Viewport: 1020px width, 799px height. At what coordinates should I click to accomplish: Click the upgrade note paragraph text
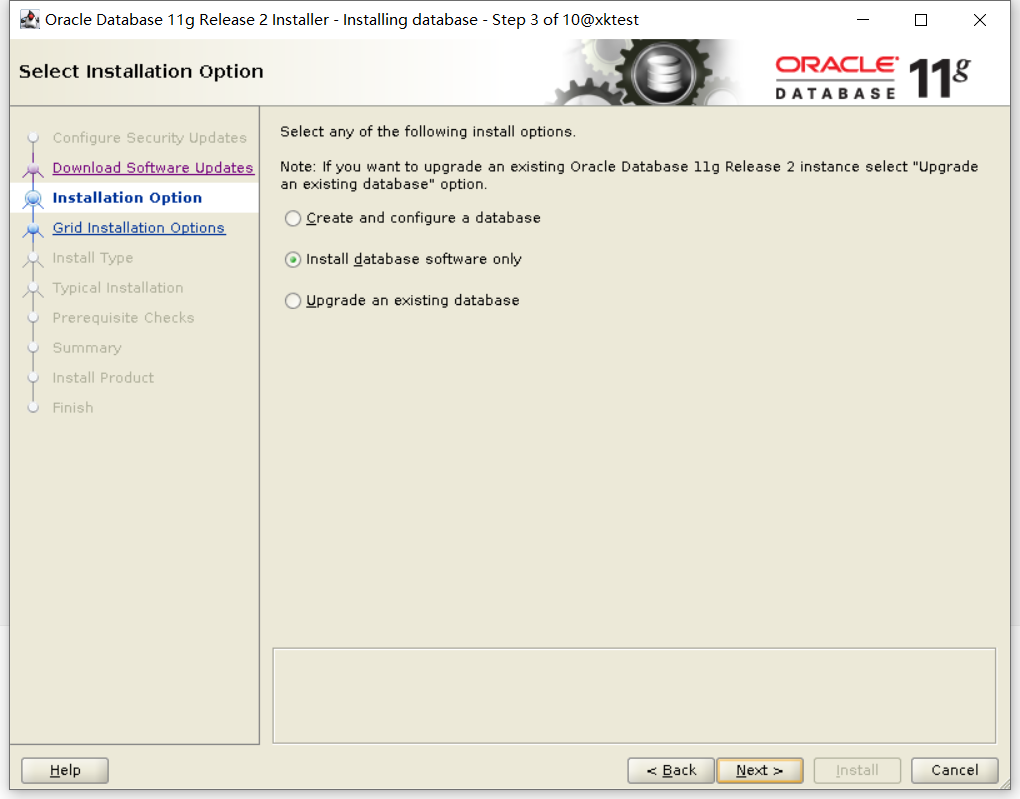click(x=629, y=175)
